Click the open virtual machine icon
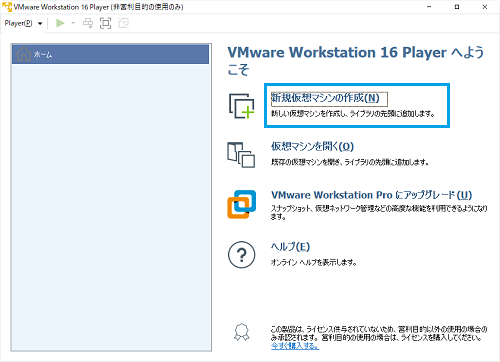This screenshot has width=500, height=362. pyautogui.click(x=241, y=155)
